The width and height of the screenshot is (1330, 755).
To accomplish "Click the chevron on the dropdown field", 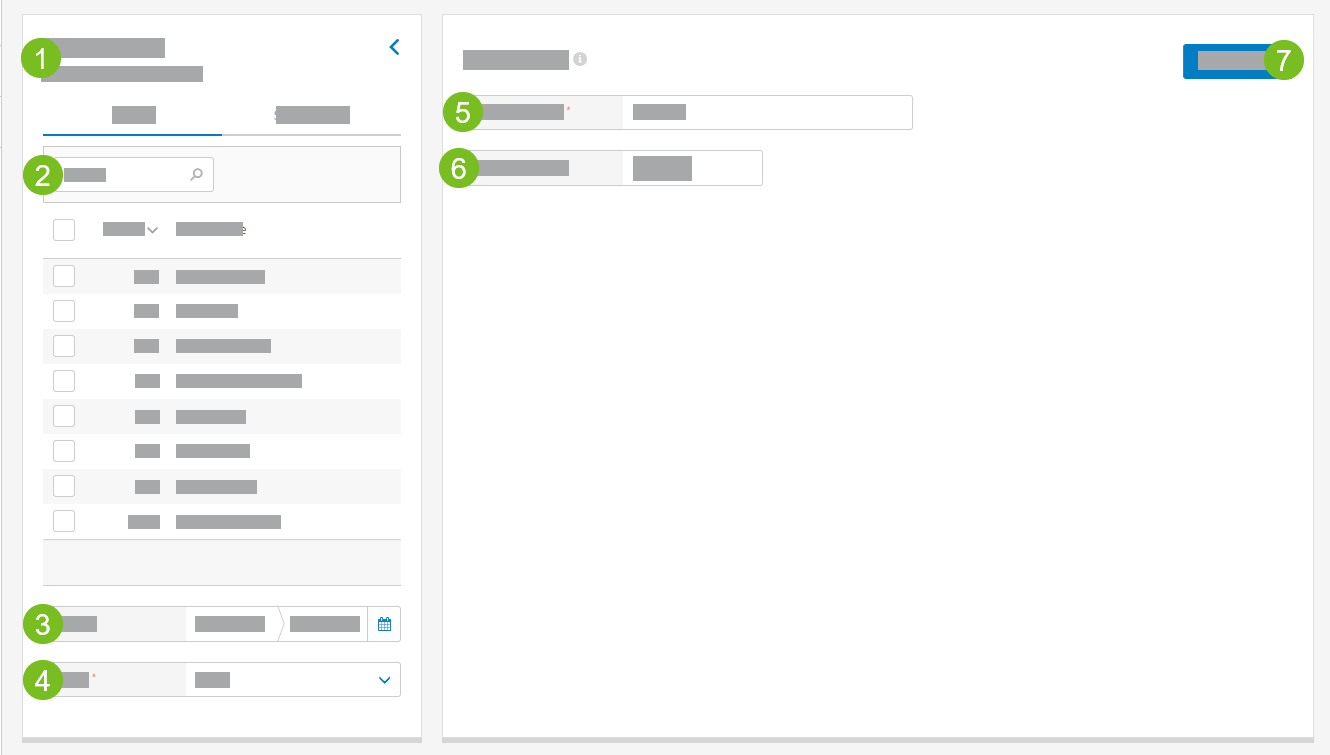I will (383, 679).
